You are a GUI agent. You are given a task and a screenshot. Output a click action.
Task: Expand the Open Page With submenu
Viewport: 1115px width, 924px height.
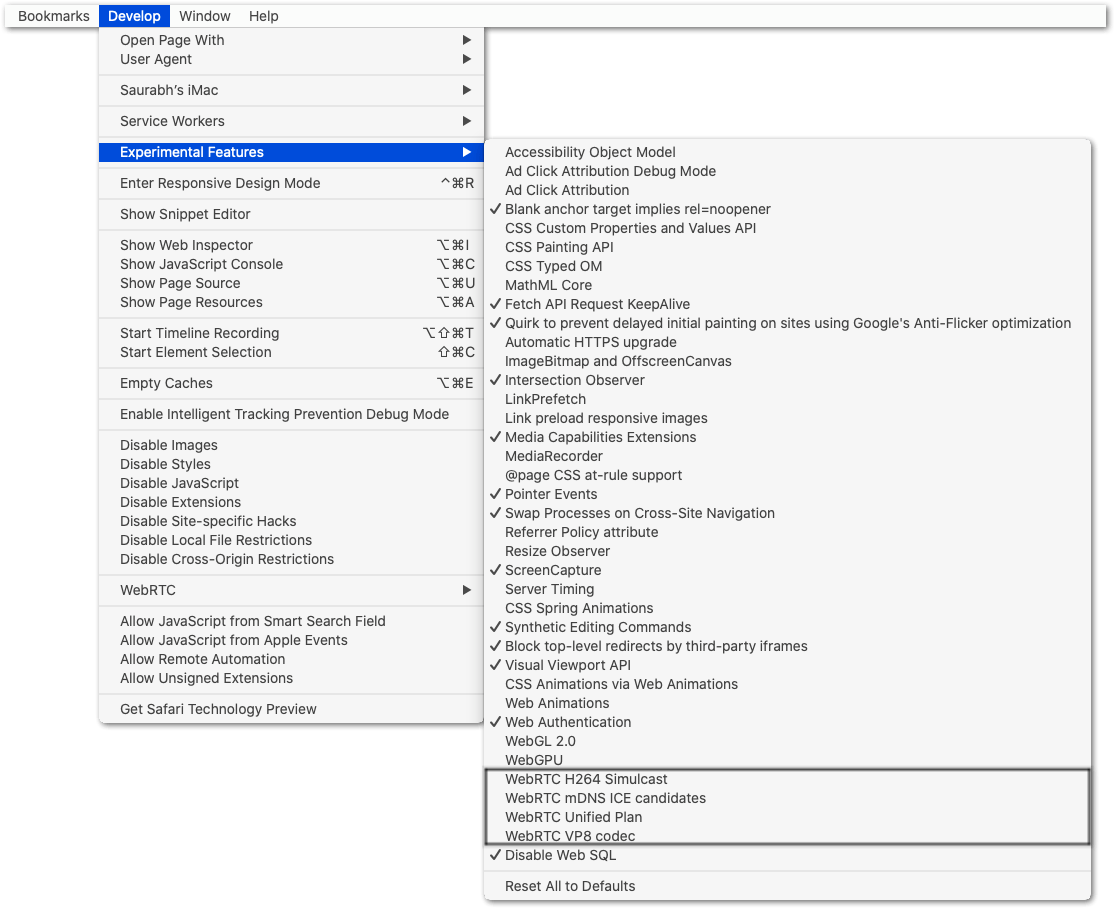coord(292,40)
